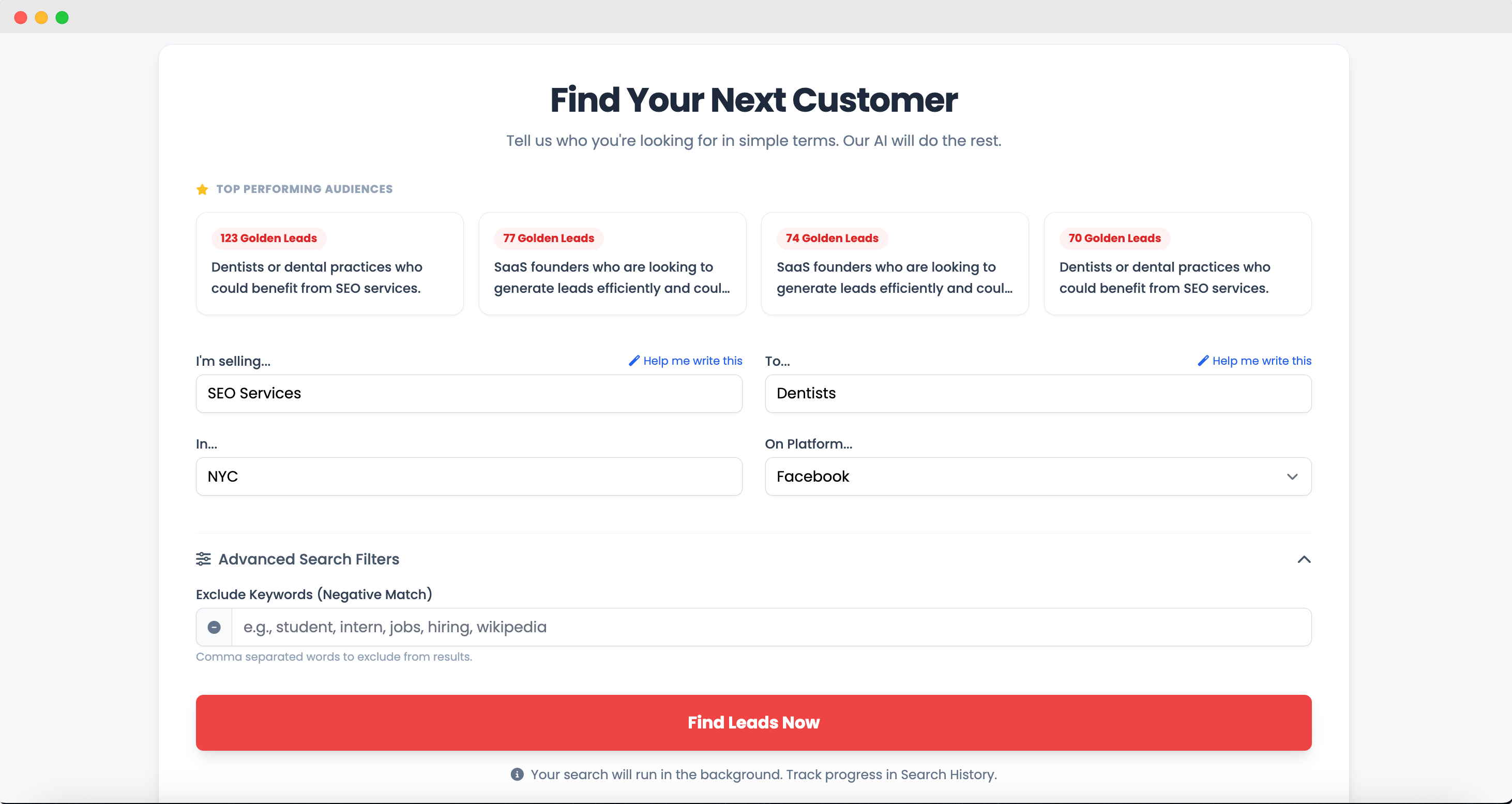
Task: Open the Facebook platform dropdown
Action: [x=1038, y=477]
